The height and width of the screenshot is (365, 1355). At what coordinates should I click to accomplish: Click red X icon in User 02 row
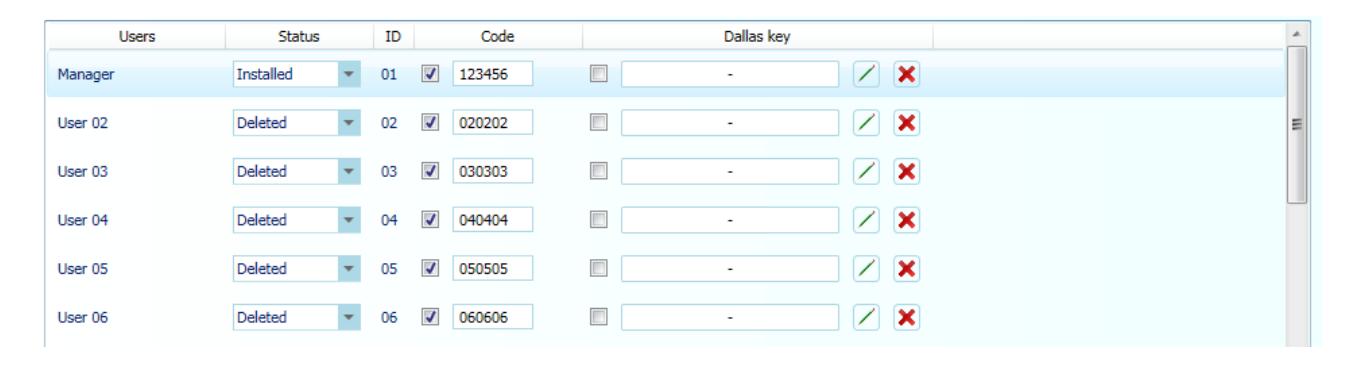(905, 123)
